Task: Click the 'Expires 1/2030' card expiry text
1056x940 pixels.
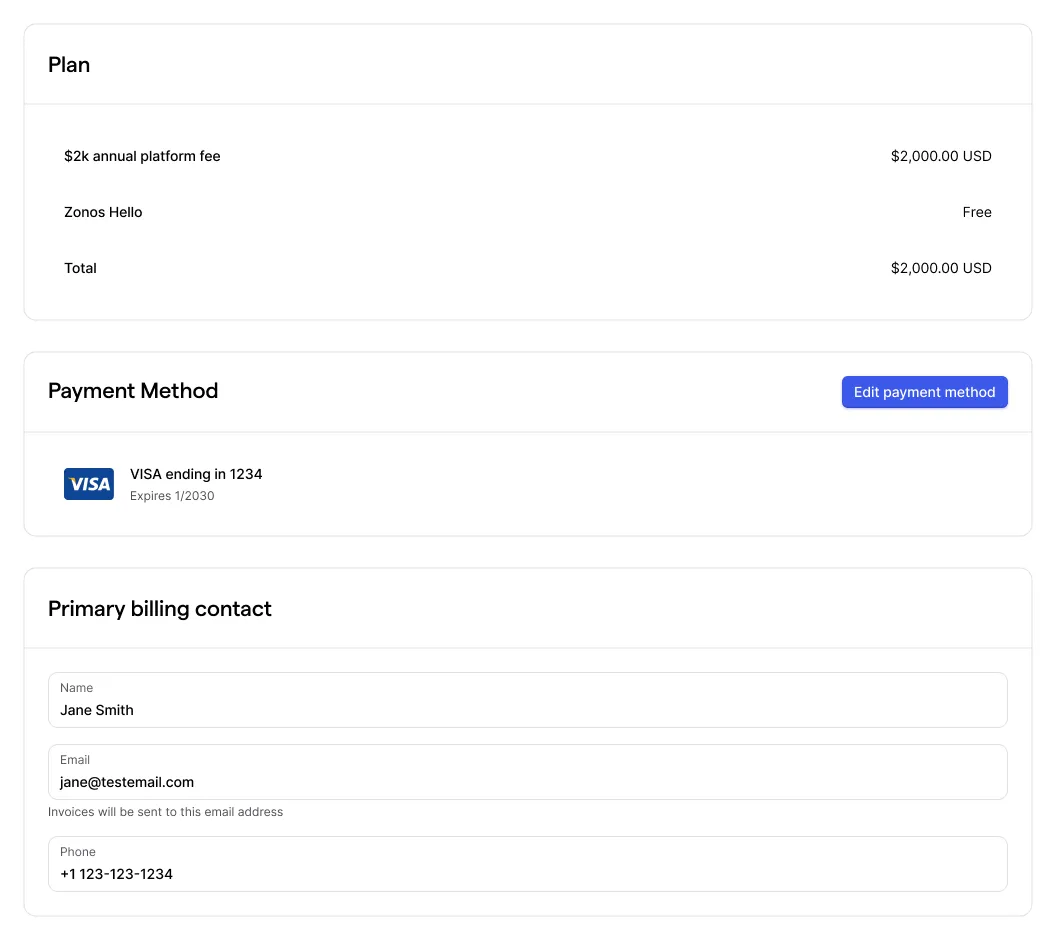Action: tap(172, 496)
